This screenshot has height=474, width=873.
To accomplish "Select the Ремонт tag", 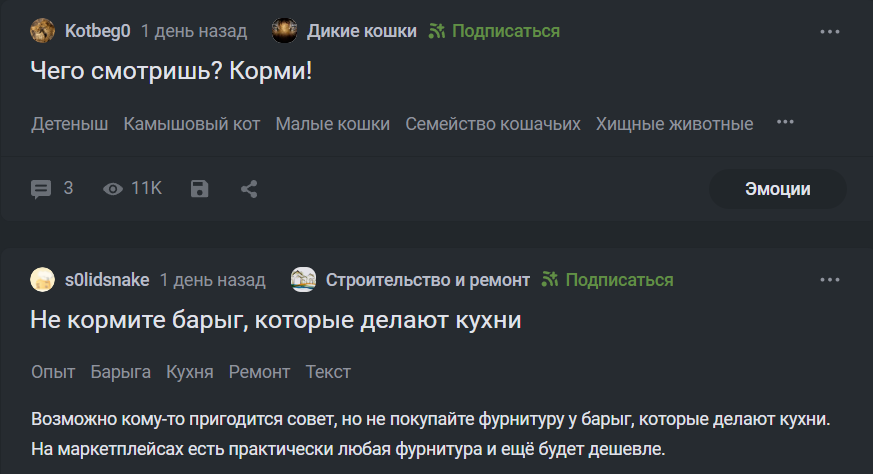I will pyautogui.click(x=259, y=372).
